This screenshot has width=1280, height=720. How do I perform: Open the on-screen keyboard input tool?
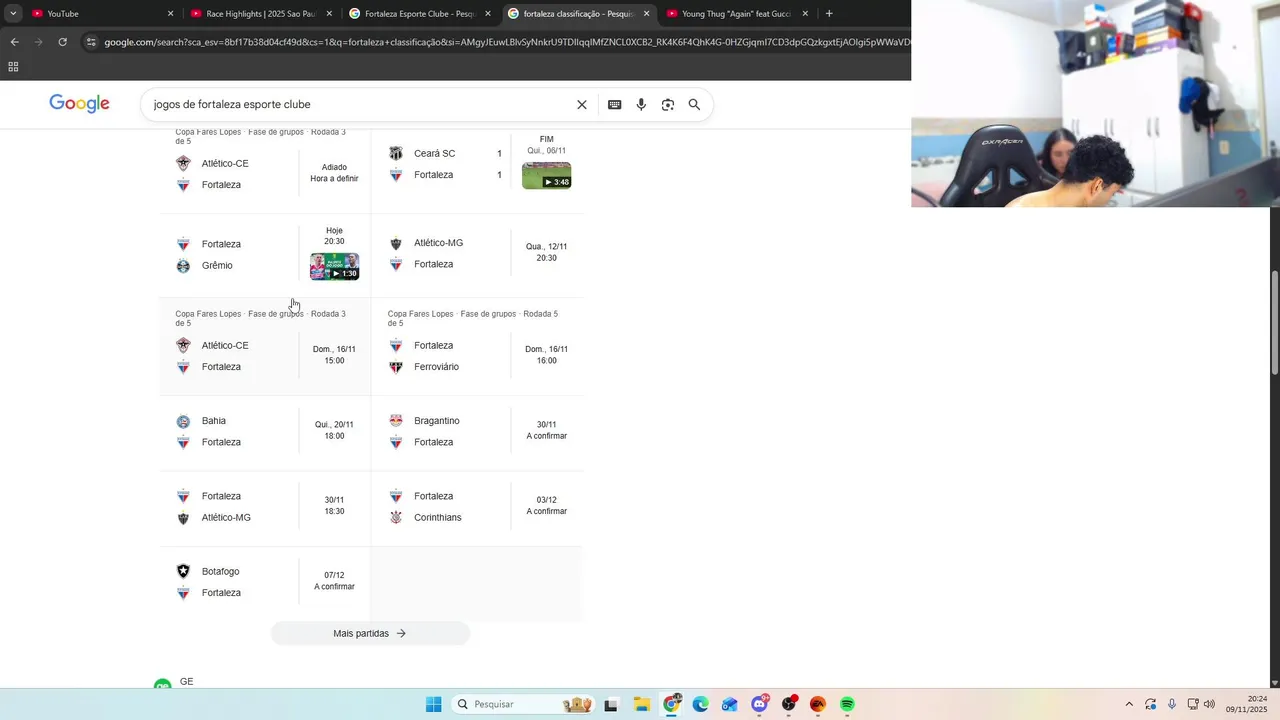pos(614,105)
